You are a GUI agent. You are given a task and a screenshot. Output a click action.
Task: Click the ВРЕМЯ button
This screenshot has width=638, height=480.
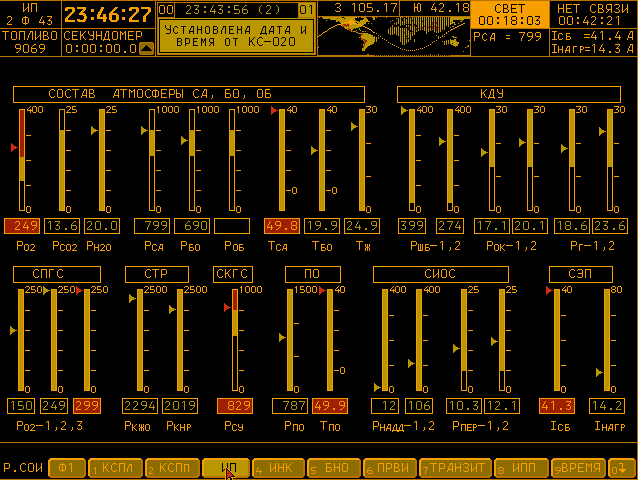point(578,468)
